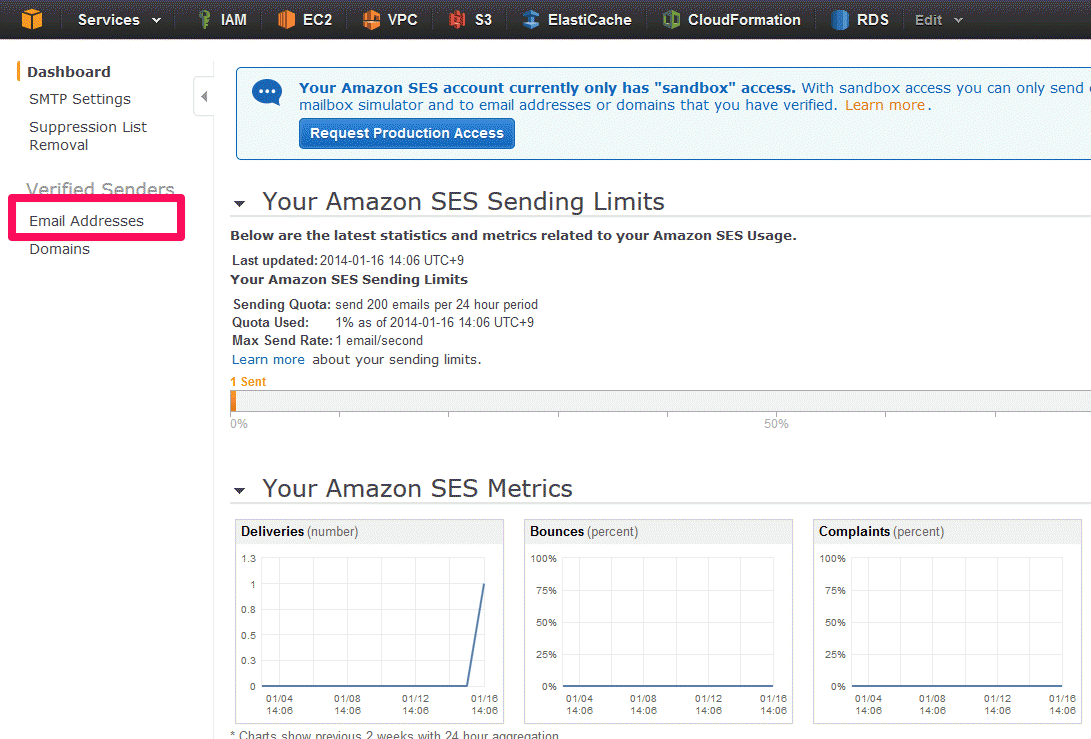The height and width of the screenshot is (739, 1091).
Task: Click the speech bubble info icon
Action: 267,93
